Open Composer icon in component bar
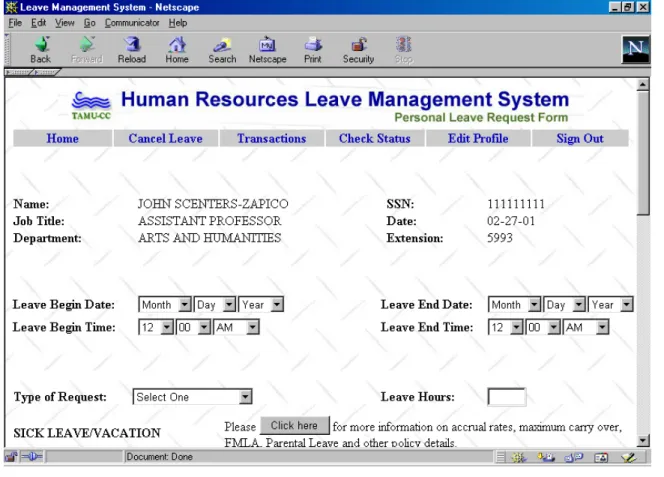 point(628,457)
